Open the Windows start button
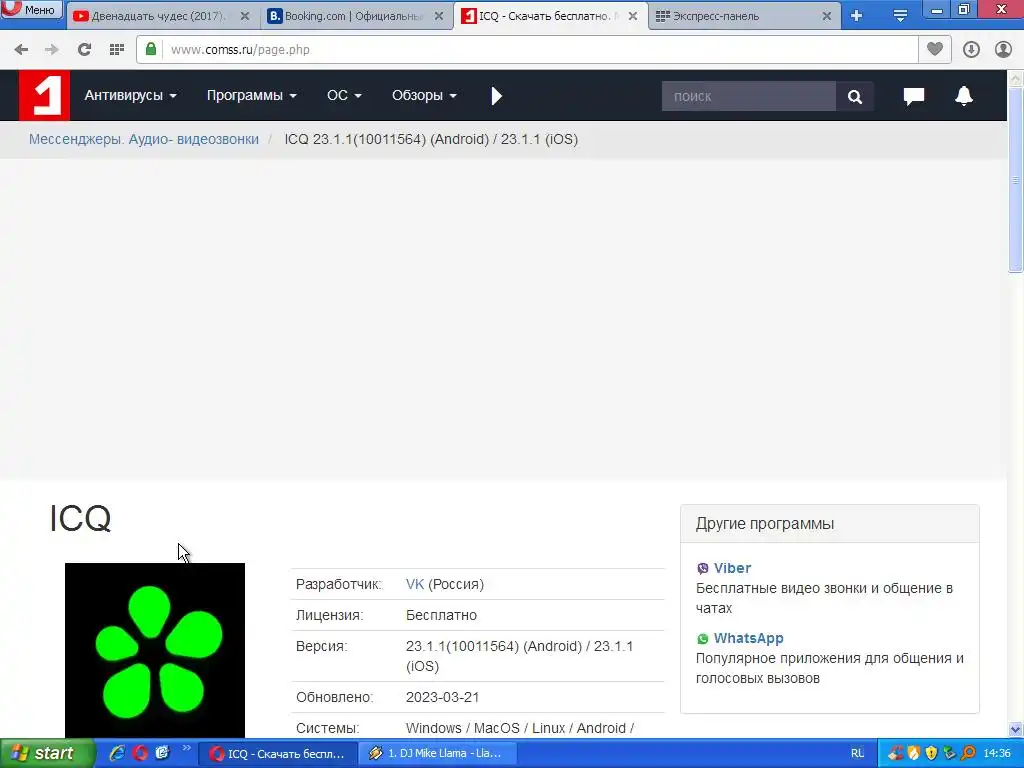 click(x=47, y=754)
